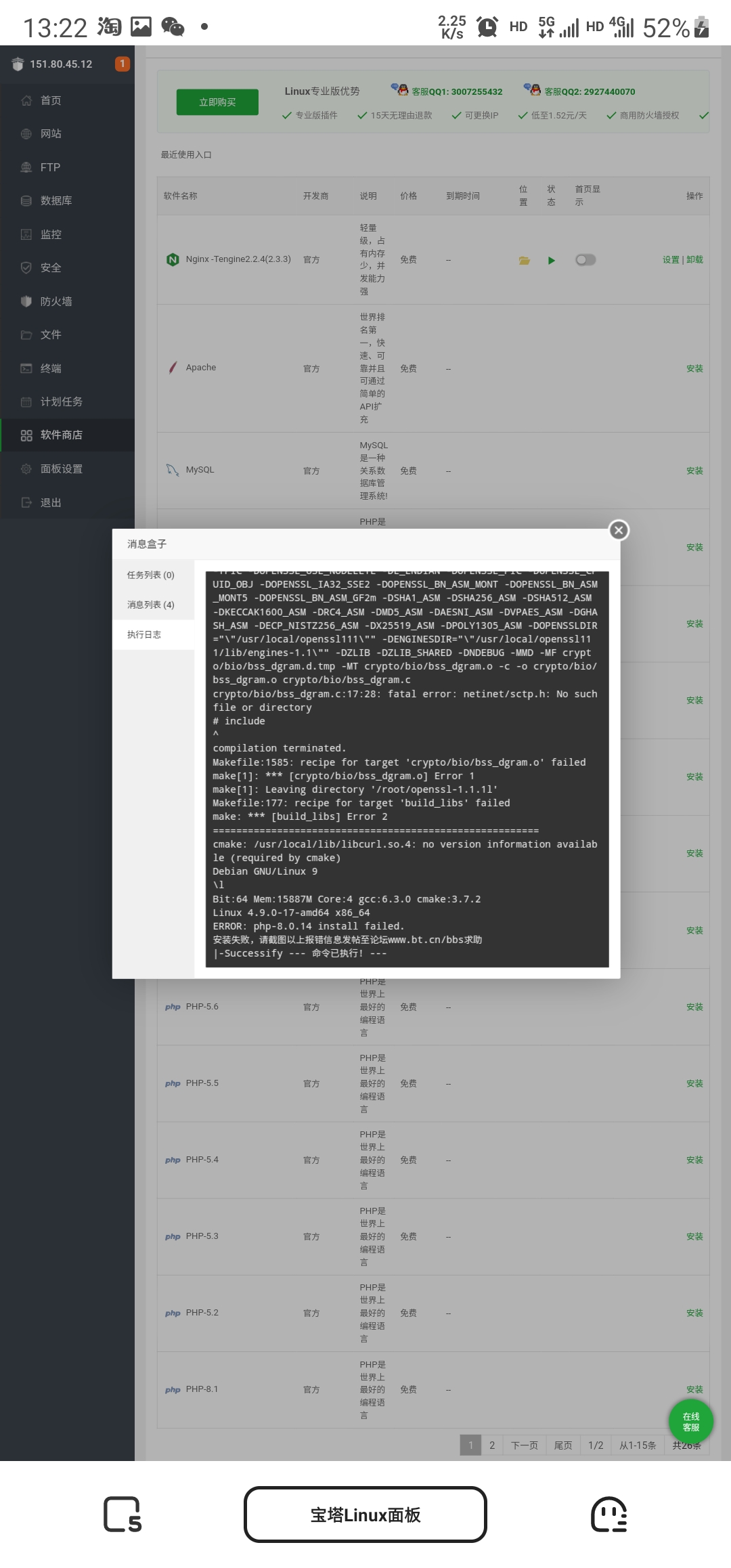The image size is (731, 1568).
Task: Click the 'ERROR: php-8.0.14 install failed.' log line
Action: pyautogui.click(x=308, y=926)
